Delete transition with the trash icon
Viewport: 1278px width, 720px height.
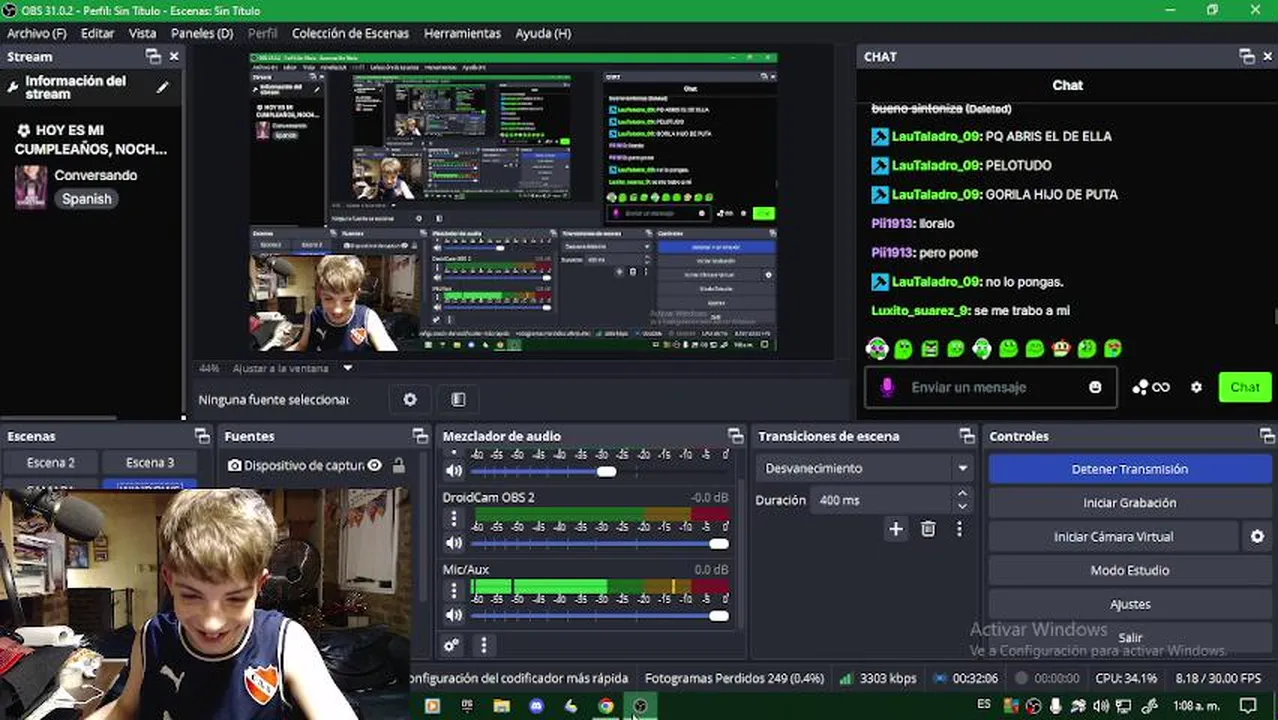click(x=928, y=529)
